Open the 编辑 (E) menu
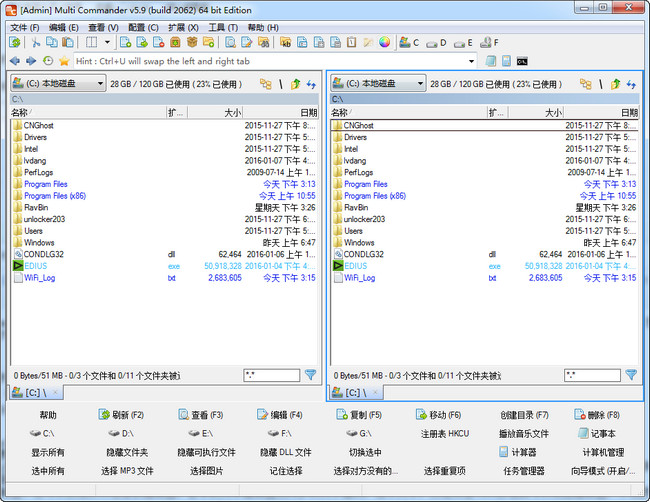650x502 pixels. [63, 28]
